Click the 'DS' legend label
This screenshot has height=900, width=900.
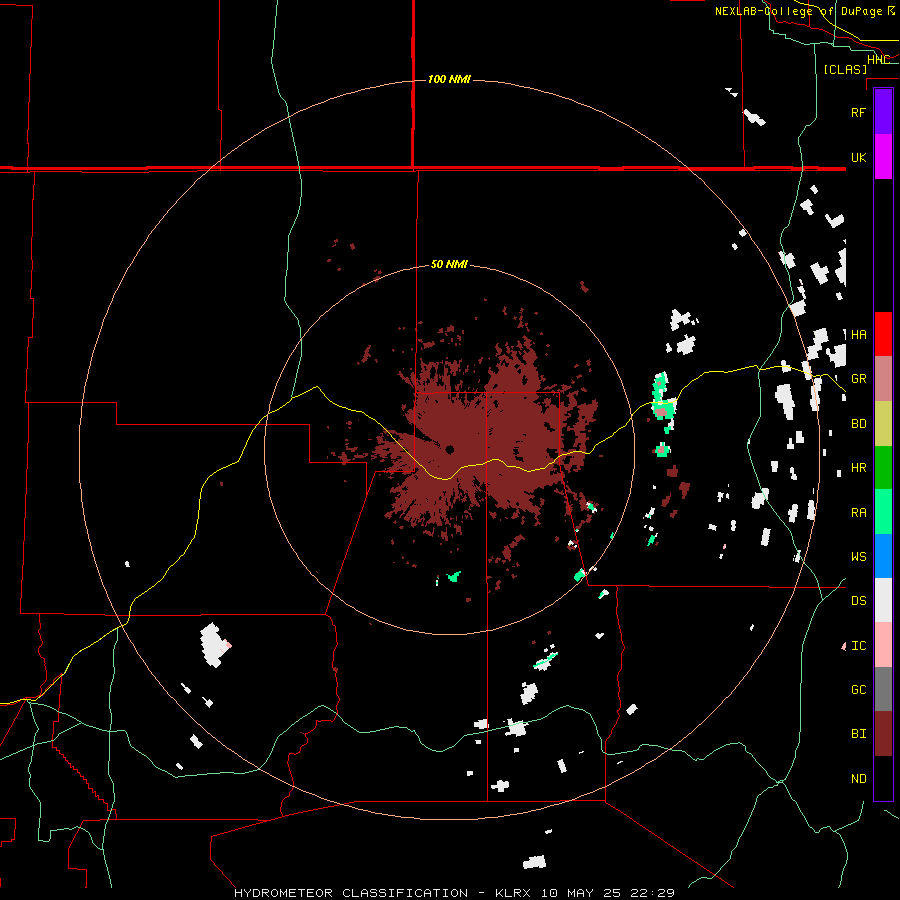[x=858, y=600]
